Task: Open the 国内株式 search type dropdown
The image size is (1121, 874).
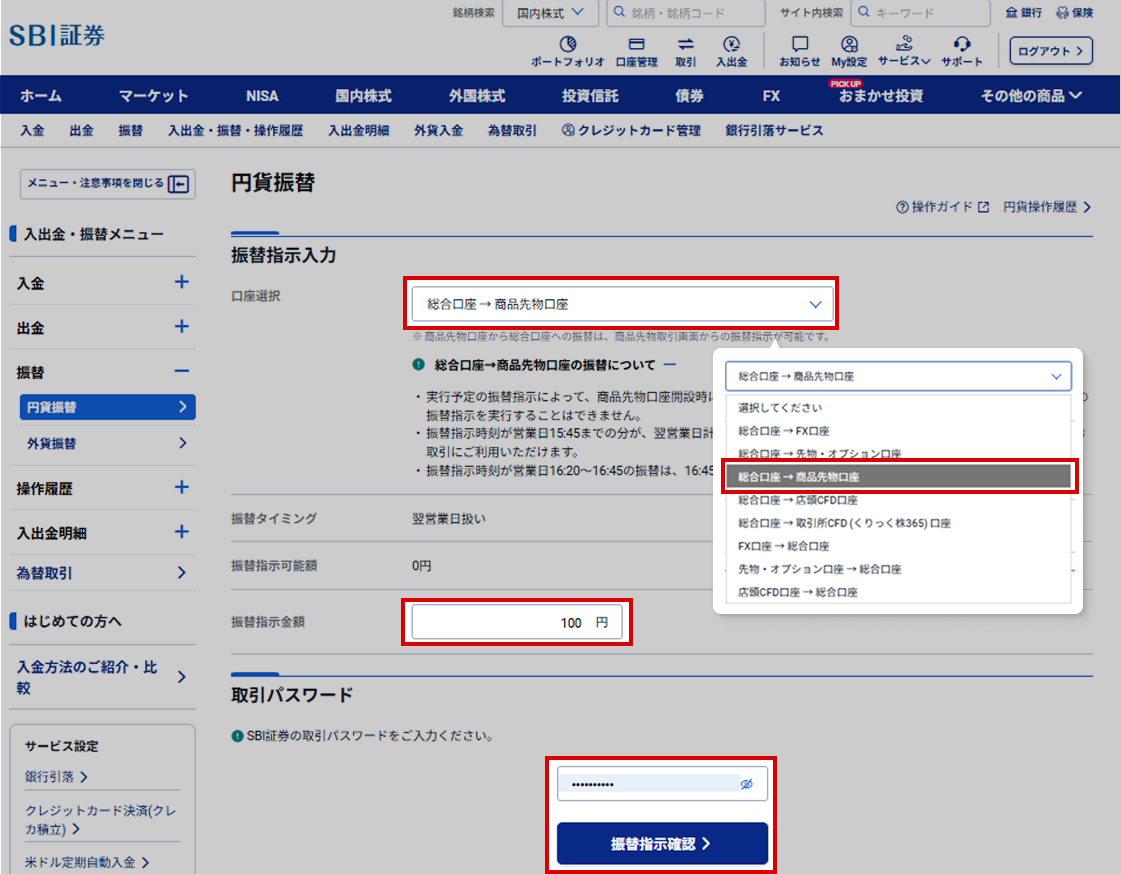Action: click(550, 13)
